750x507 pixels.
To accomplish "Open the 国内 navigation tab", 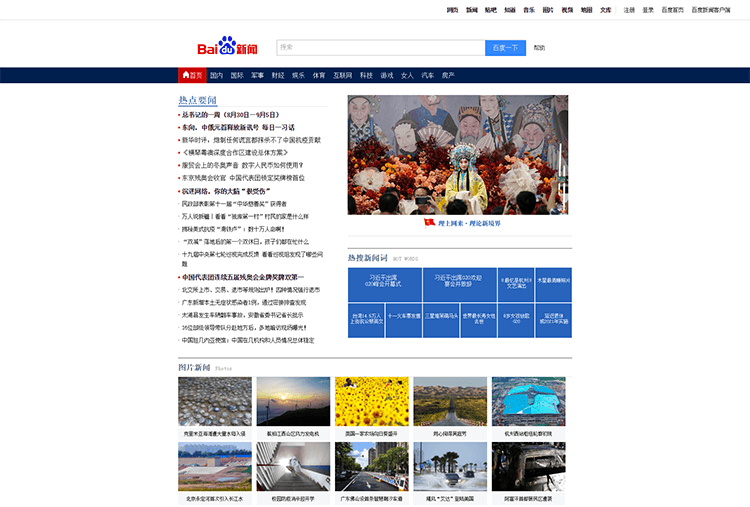I will pos(216,75).
